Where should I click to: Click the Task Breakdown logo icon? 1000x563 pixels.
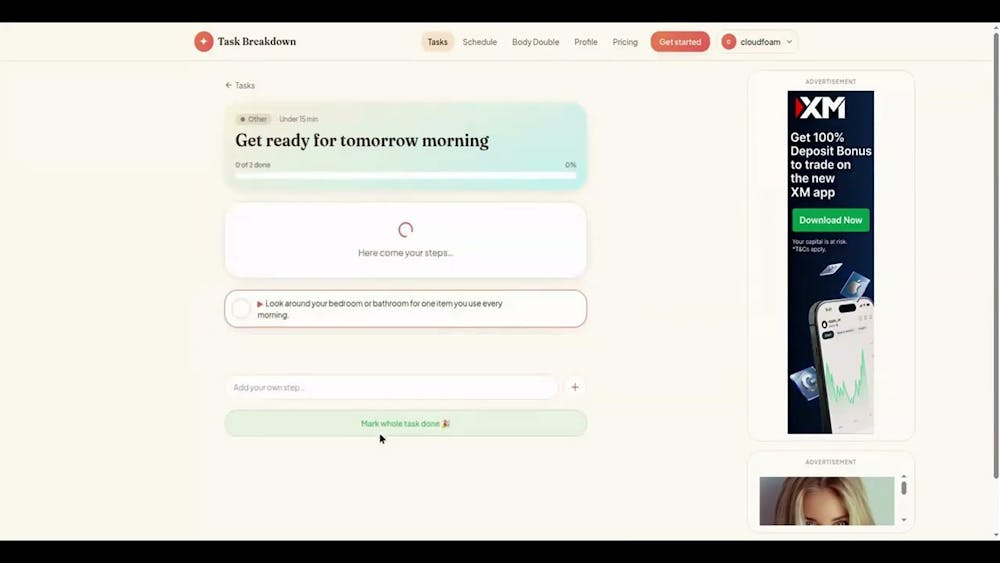203,41
